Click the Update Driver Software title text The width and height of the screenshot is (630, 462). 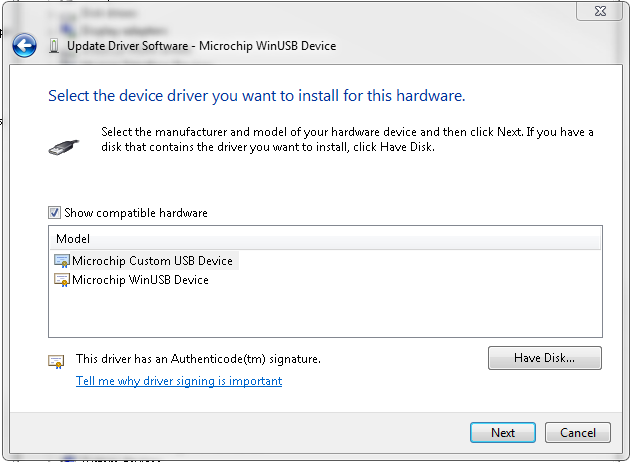[201, 46]
